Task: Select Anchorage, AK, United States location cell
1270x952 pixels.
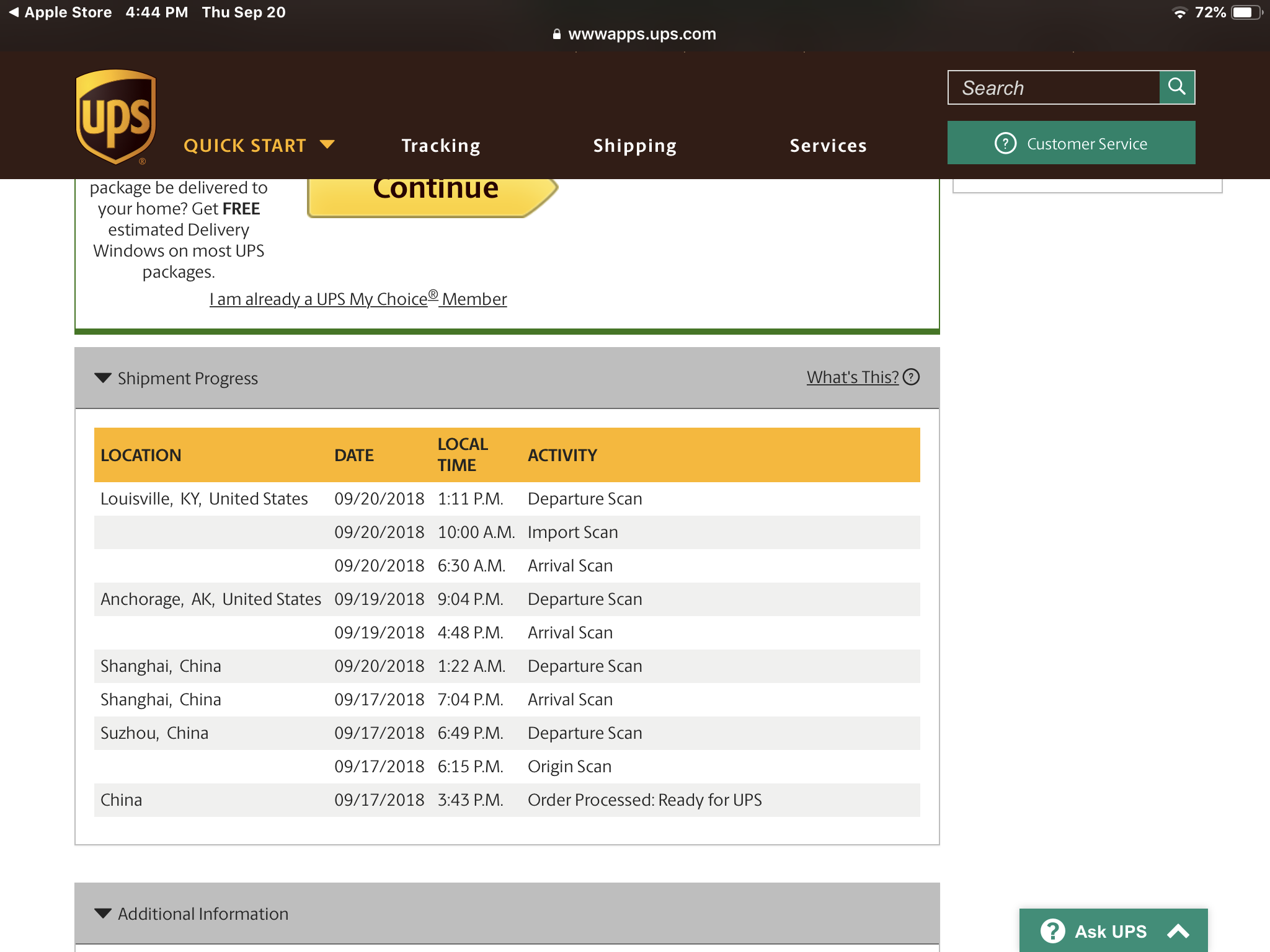Action: coord(211,599)
